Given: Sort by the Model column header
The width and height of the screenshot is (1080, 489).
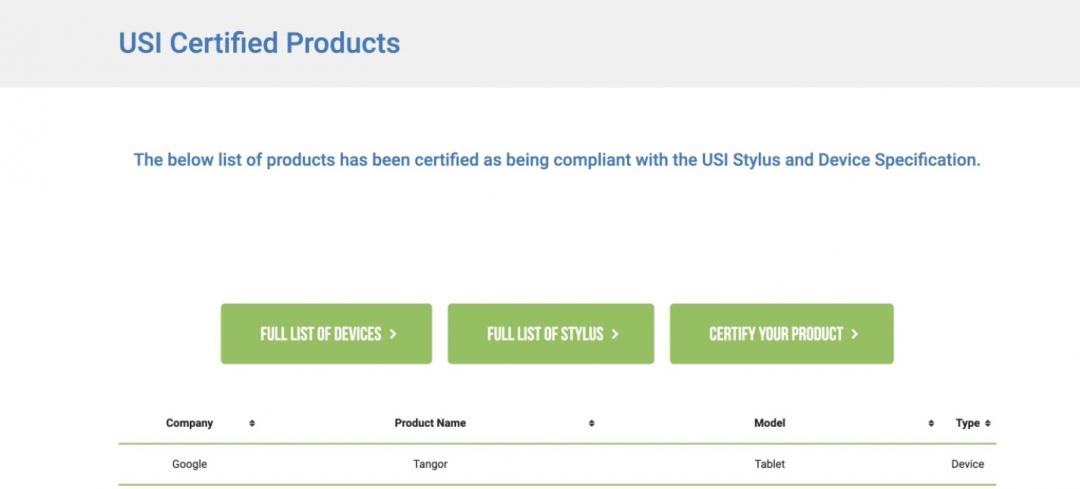Looking at the screenshot, I should 769,423.
